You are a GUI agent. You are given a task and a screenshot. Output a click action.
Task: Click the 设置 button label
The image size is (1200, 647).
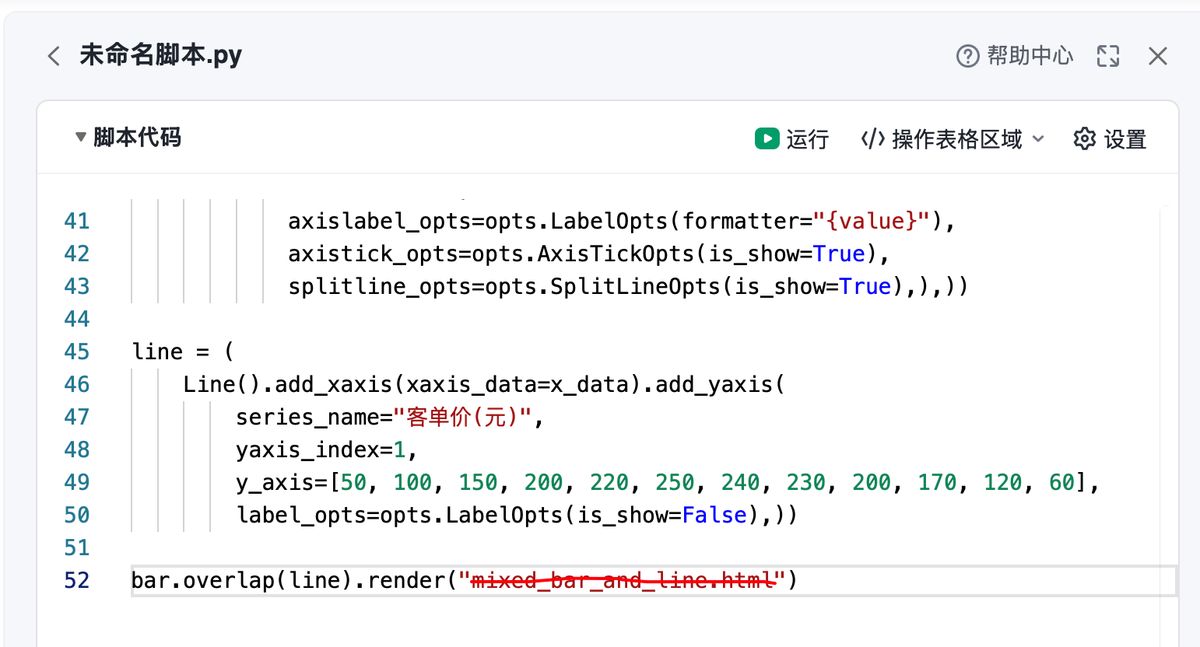[x=1125, y=139]
